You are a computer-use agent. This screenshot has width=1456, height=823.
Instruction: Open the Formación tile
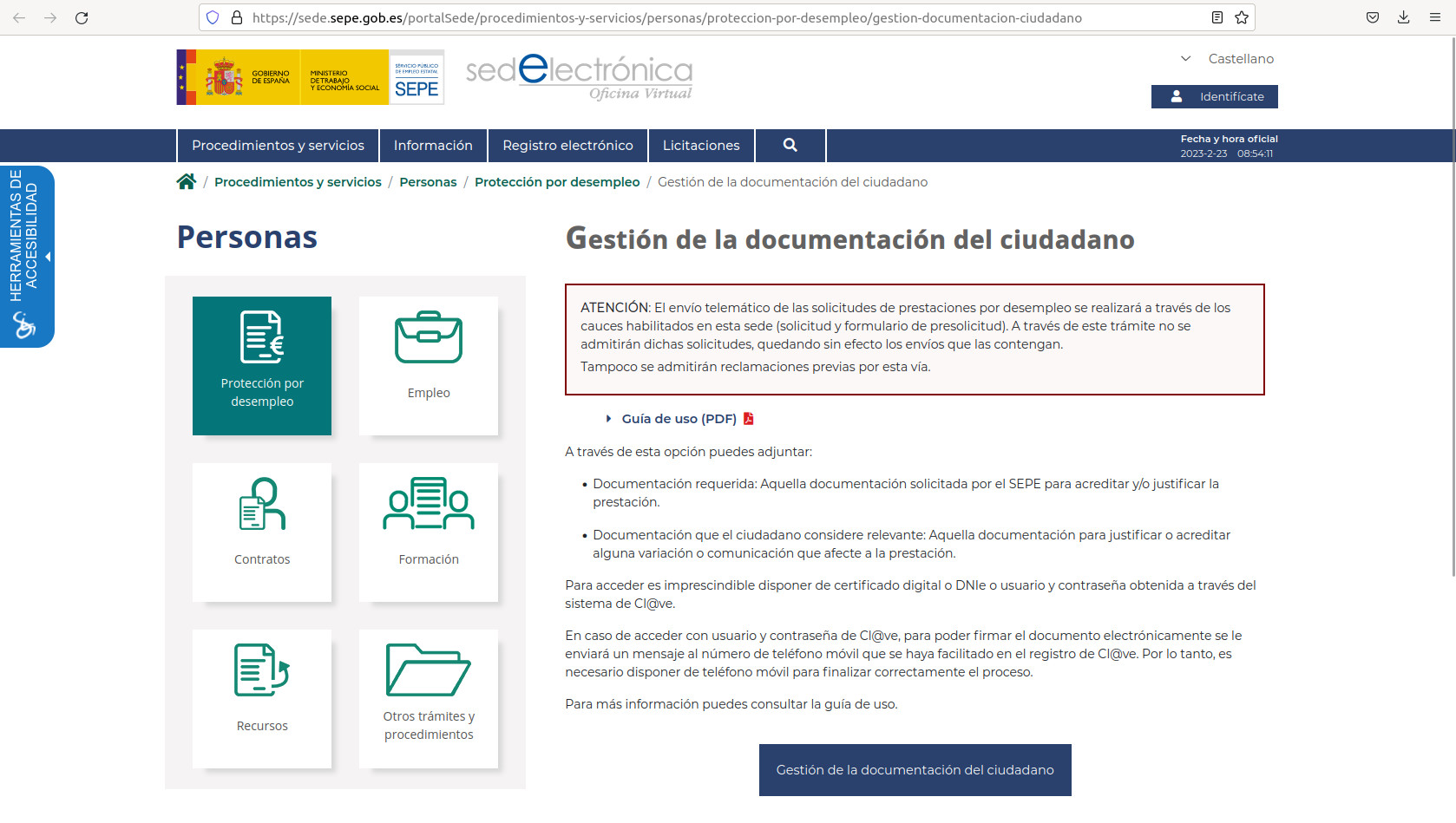point(429,532)
